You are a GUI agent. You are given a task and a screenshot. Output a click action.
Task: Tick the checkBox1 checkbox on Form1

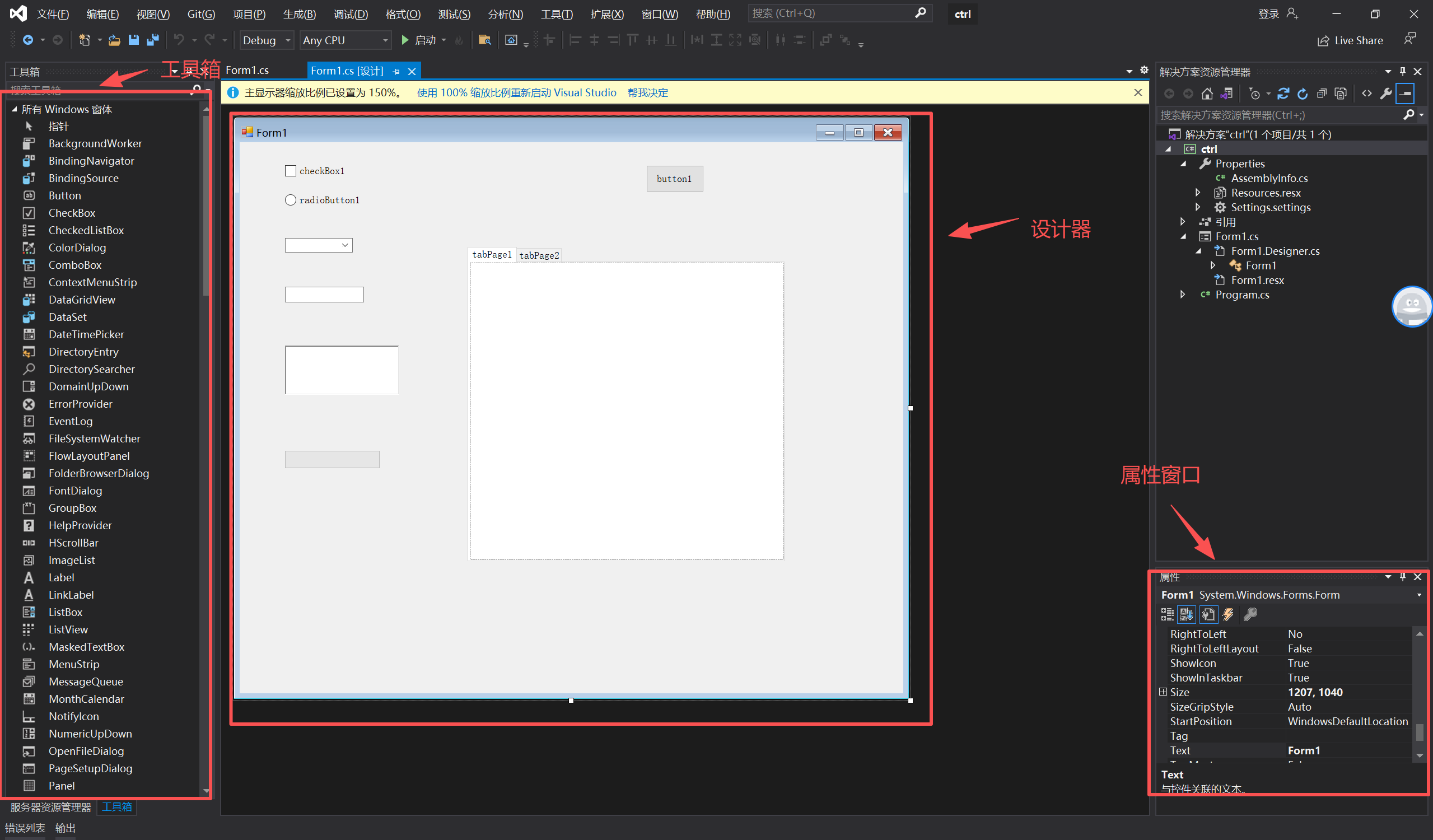tap(291, 171)
